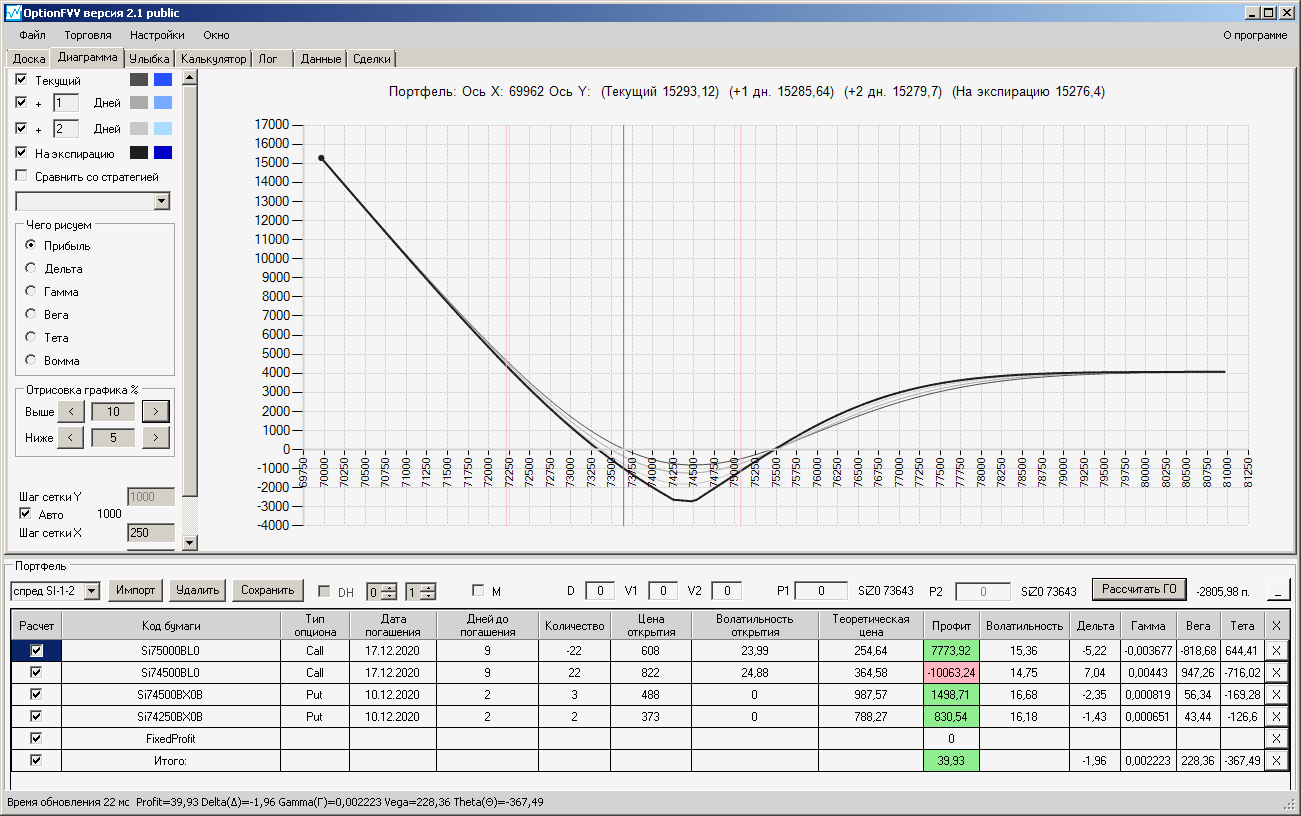Toggle the Текущий curve checkbox
The height and width of the screenshot is (816, 1301).
click(21, 79)
